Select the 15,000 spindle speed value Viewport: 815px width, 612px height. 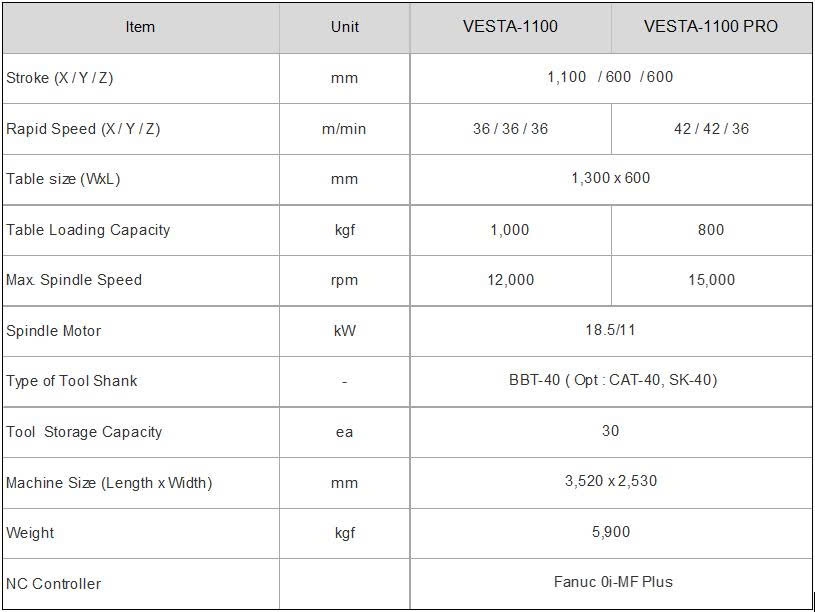711,280
